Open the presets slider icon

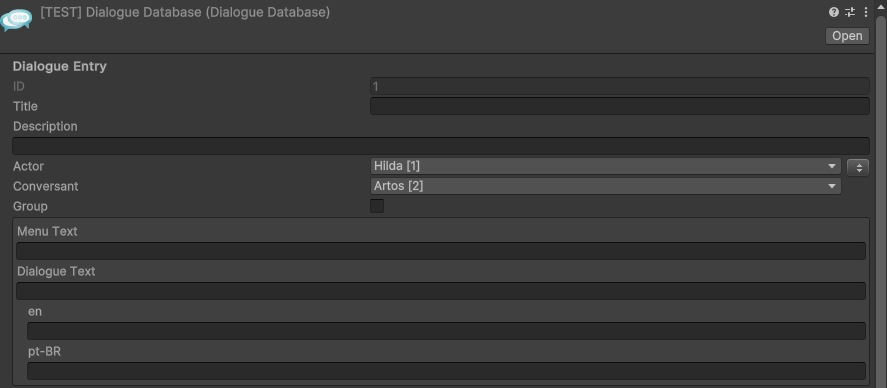[850, 12]
